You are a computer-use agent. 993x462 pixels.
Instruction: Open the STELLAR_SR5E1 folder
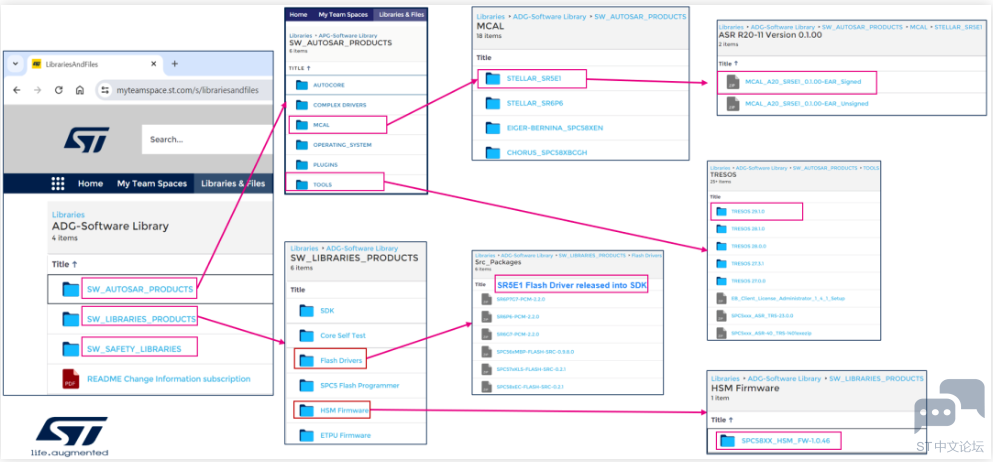pos(534,78)
